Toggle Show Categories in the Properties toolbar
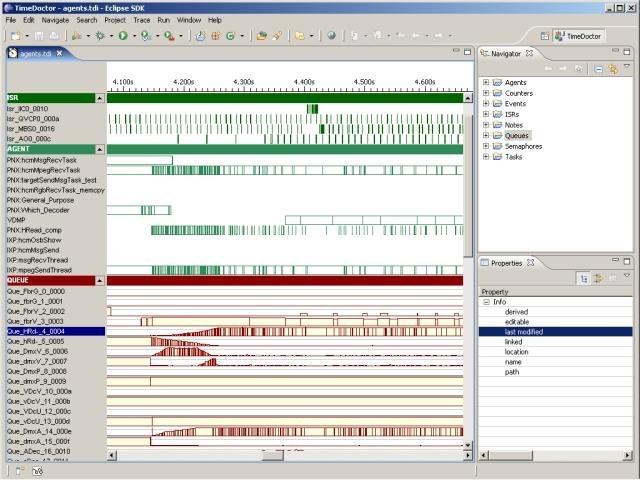 tap(584, 278)
